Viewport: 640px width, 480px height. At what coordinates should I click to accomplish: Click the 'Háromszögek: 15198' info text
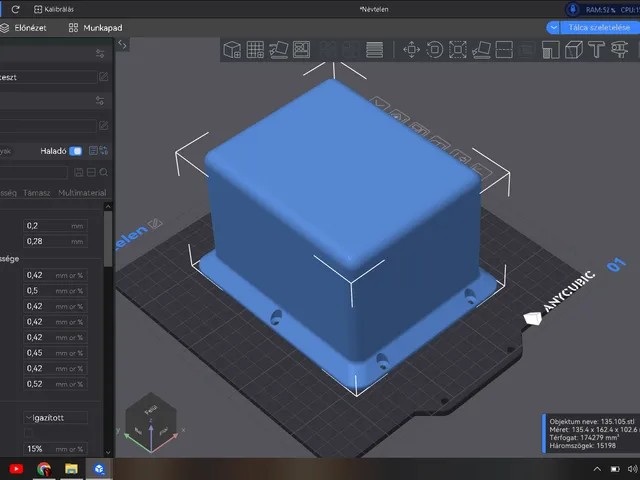click(x=582, y=445)
